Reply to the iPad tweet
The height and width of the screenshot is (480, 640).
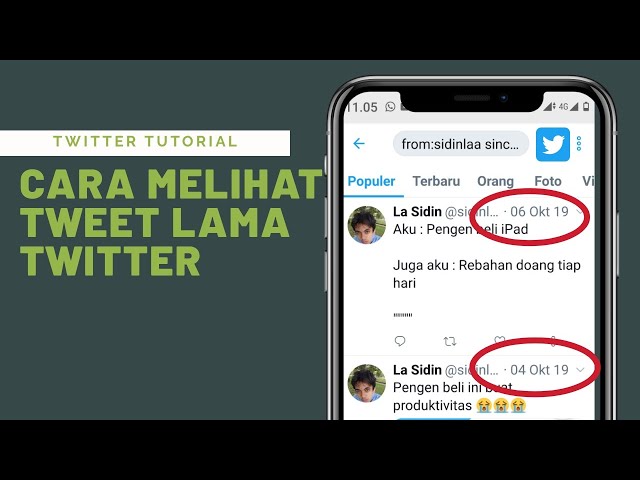coord(400,341)
